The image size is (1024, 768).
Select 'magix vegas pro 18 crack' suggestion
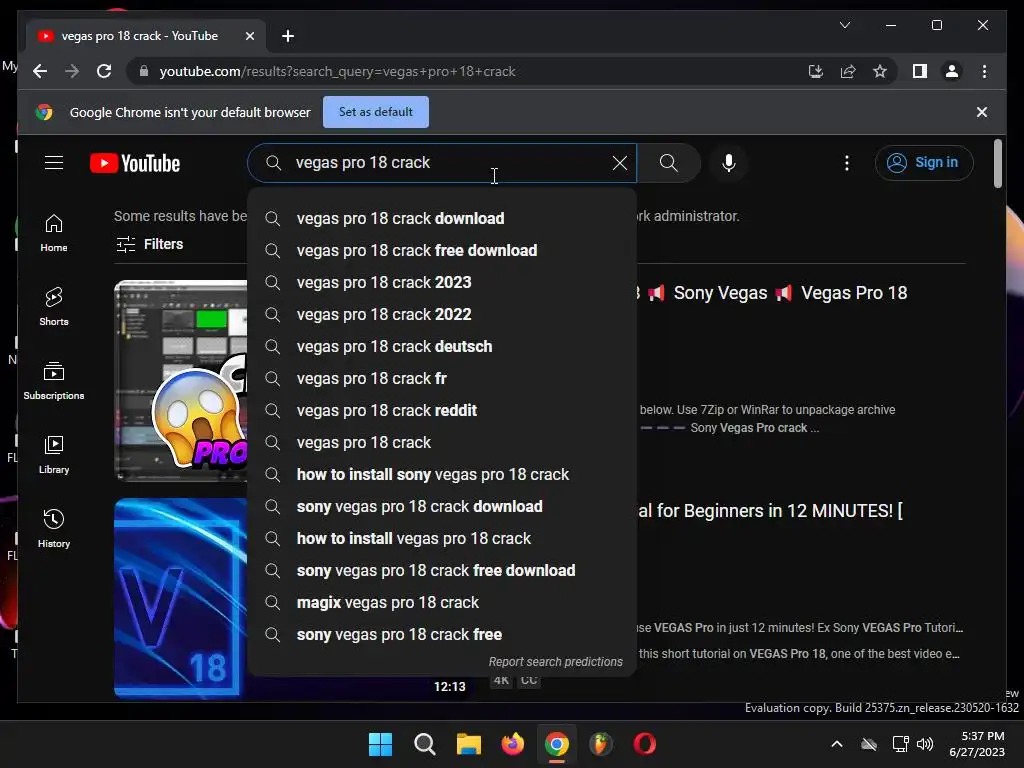coord(442,602)
